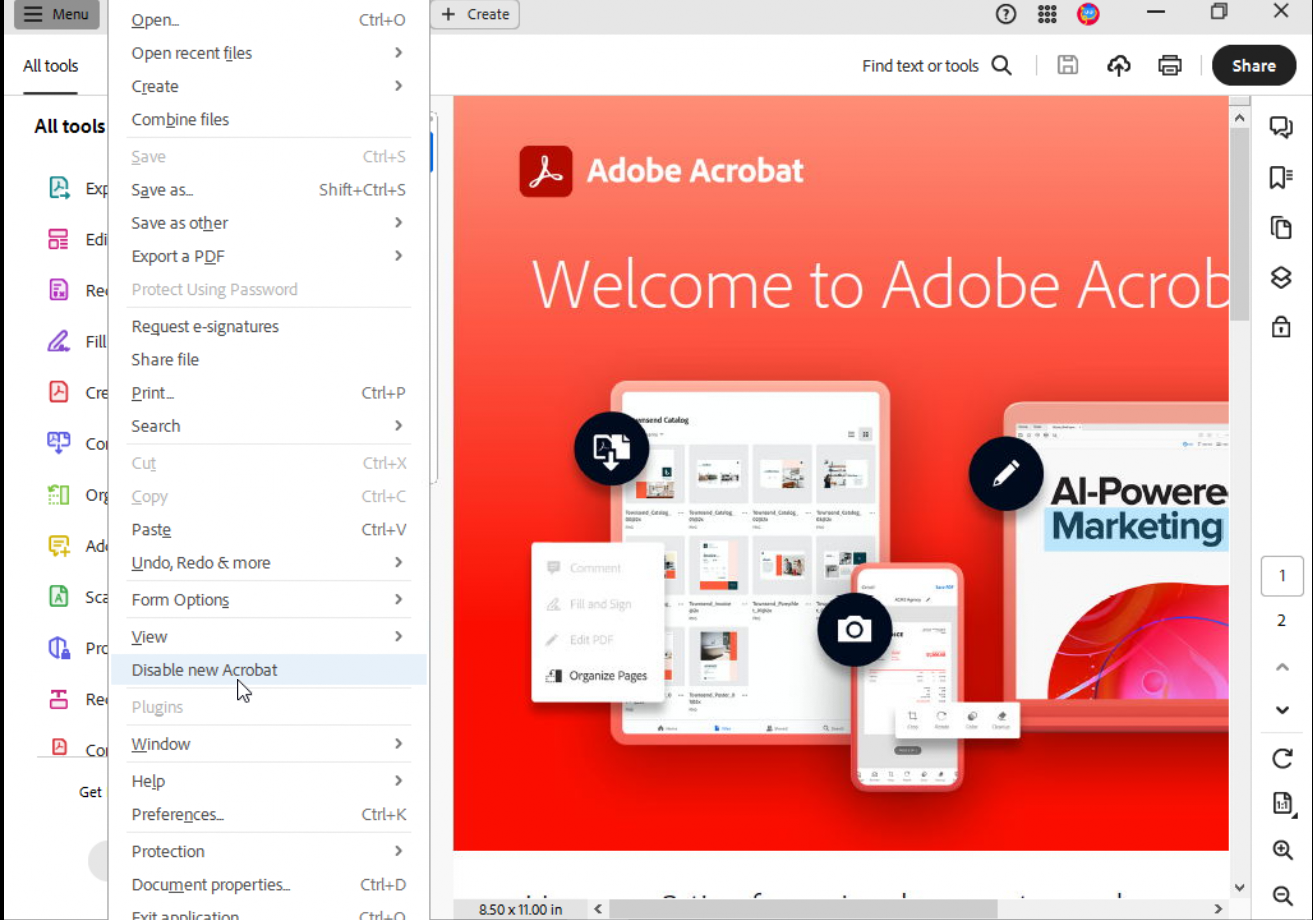
Task: Expand the Create submenu
Action: pos(268,86)
